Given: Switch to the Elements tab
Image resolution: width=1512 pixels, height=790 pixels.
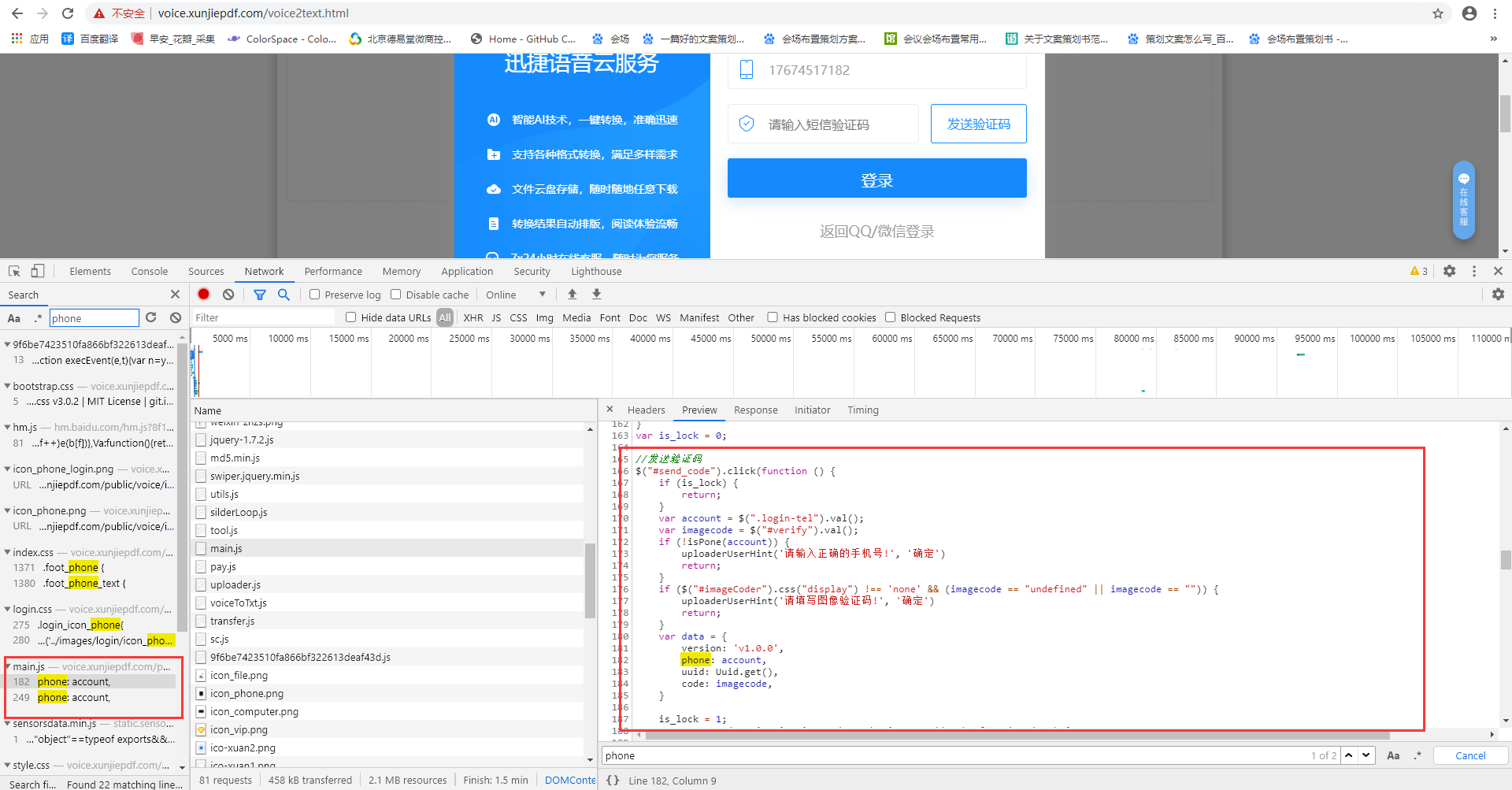Looking at the screenshot, I should pyautogui.click(x=90, y=271).
